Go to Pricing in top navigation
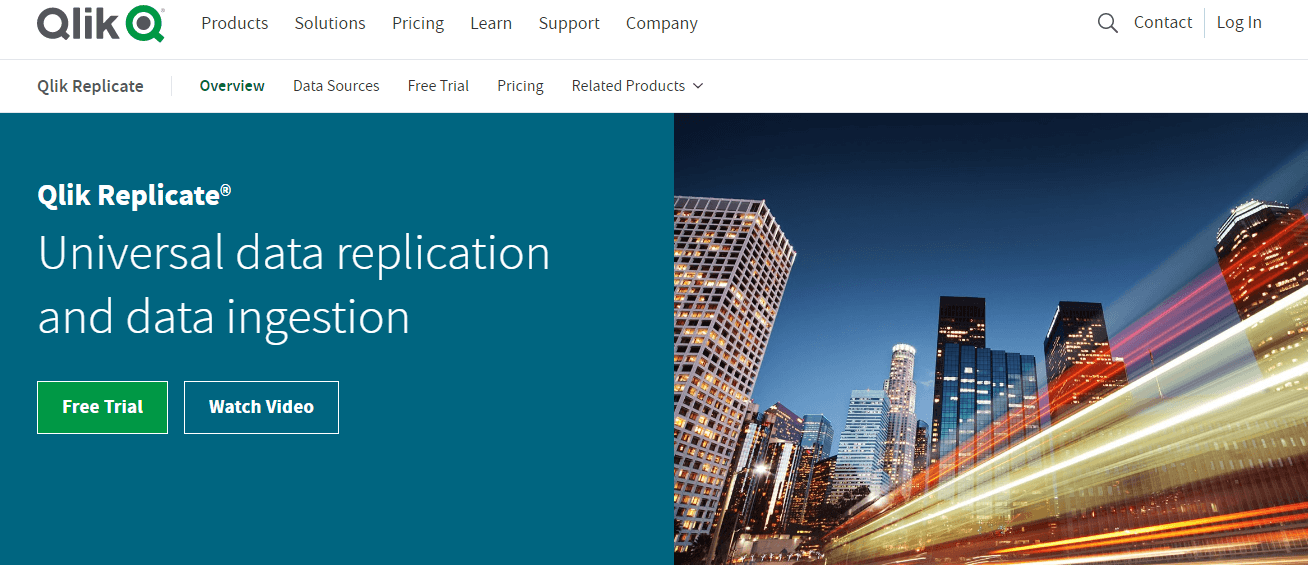Screen dimensions: 1308x565 click(418, 23)
